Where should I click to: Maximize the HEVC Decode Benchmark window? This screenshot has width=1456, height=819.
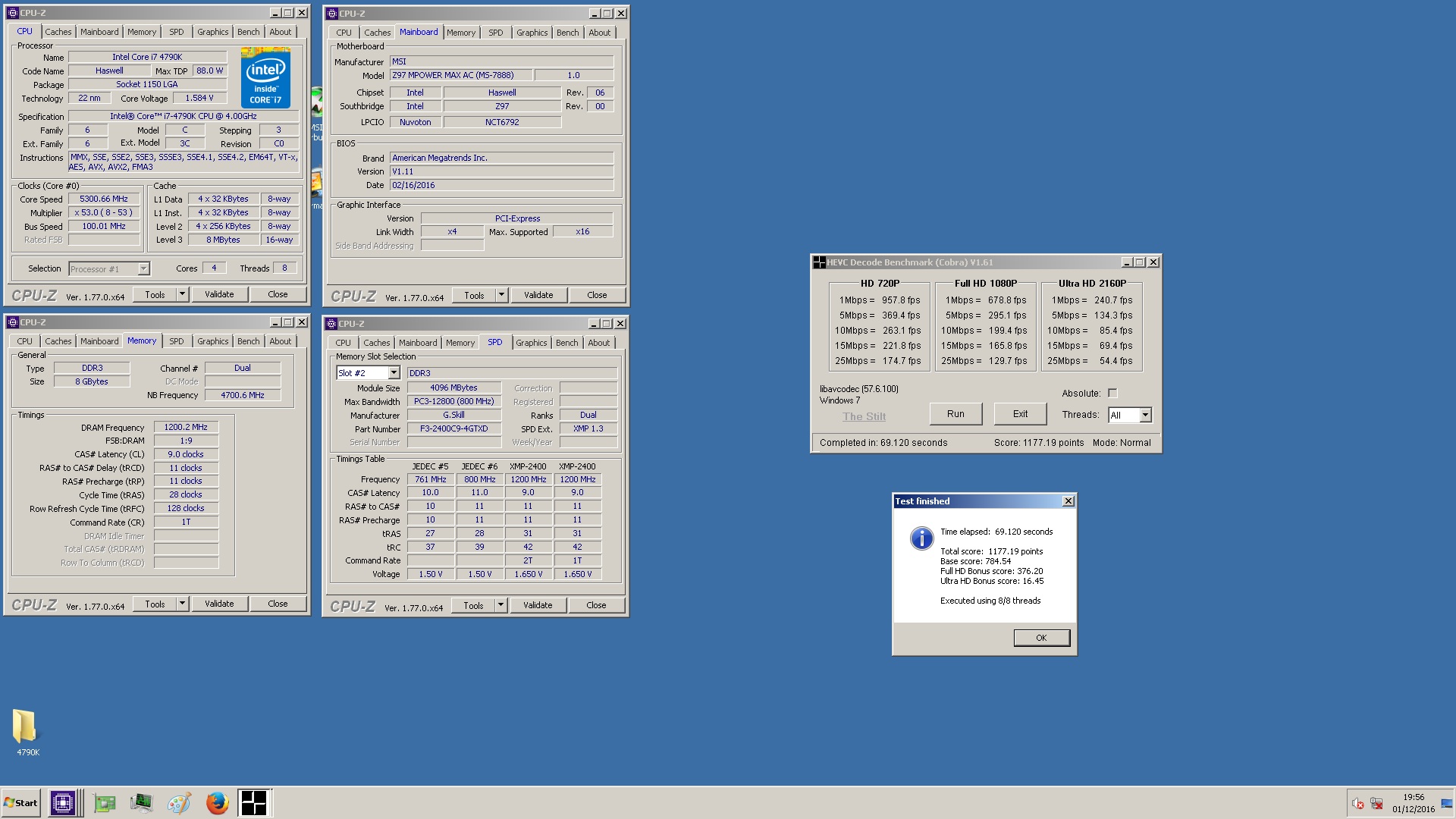tap(1139, 262)
